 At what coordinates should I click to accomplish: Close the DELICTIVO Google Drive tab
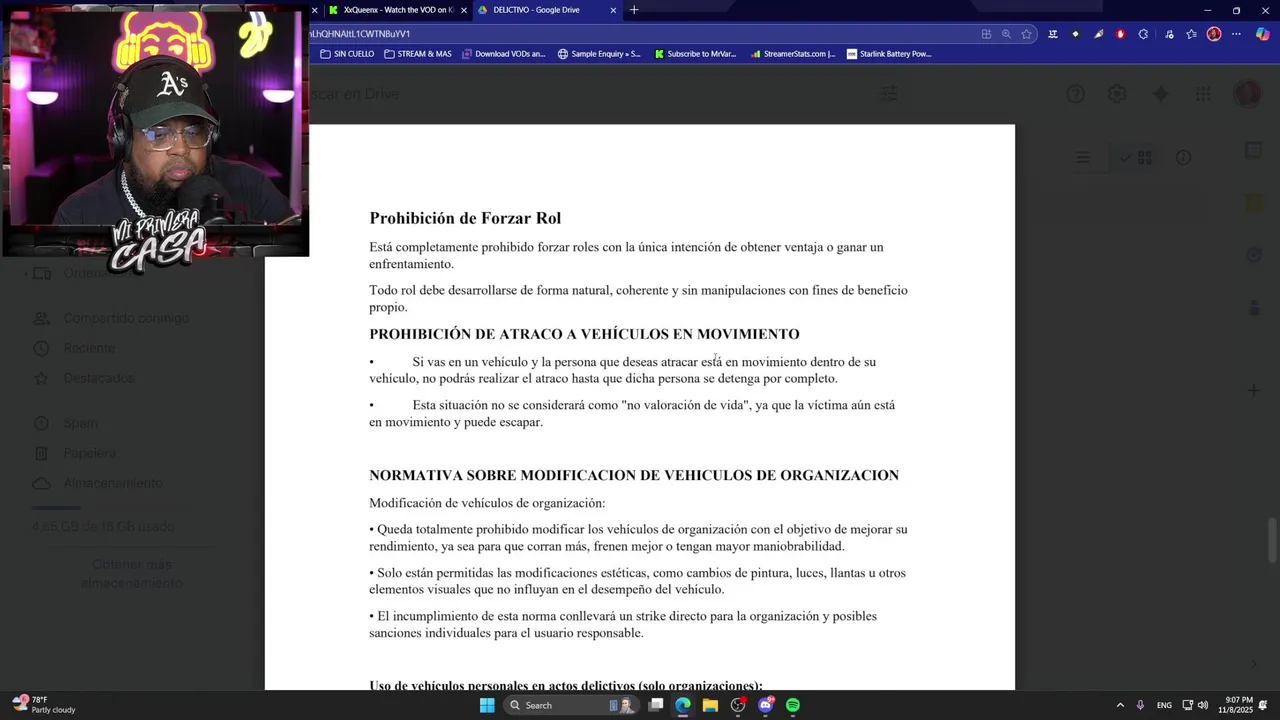[x=613, y=10]
